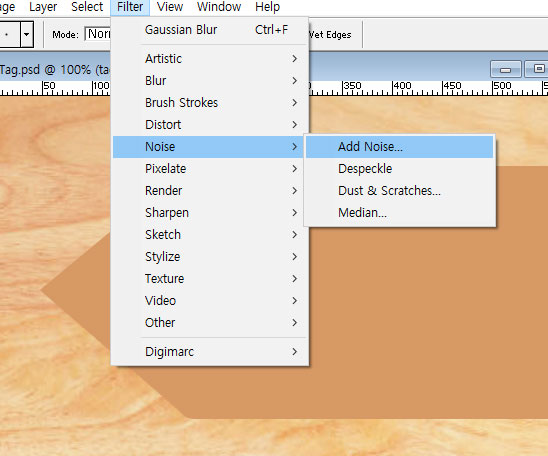Open the blending Mode combo box
The width and height of the screenshot is (548, 456).
click(98, 34)
